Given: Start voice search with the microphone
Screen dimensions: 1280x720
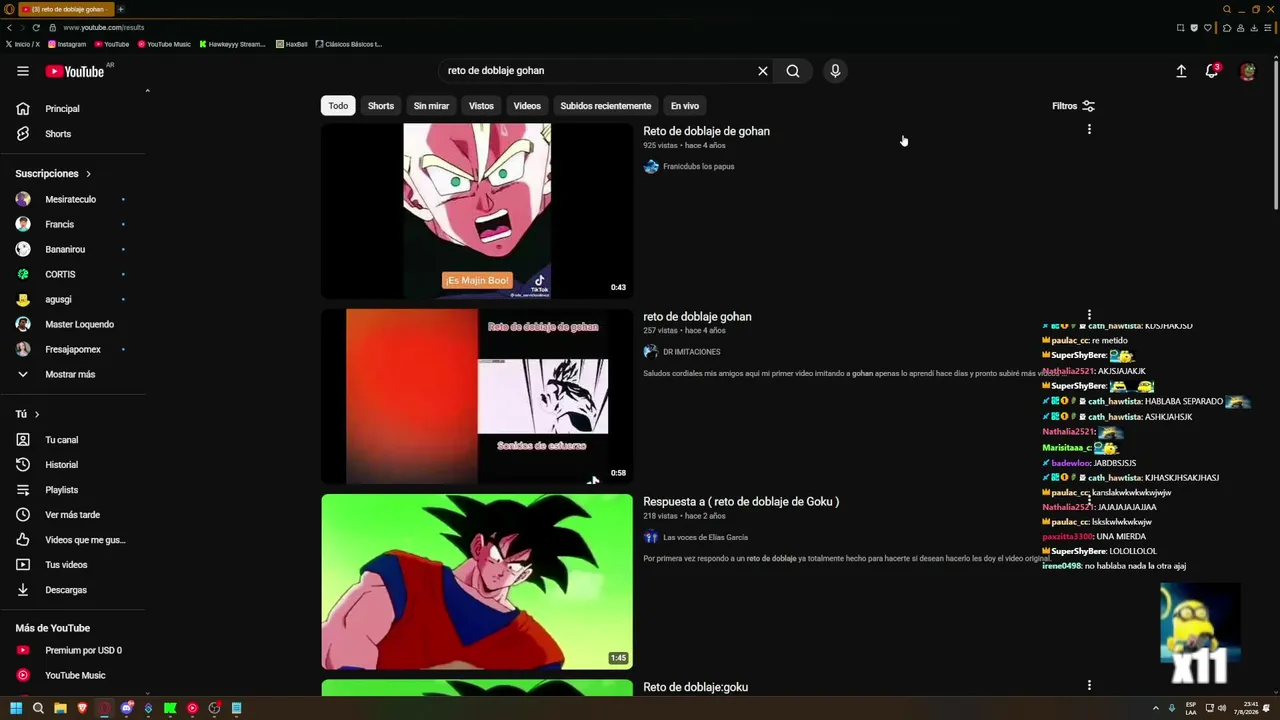Looking at the screenshot, I should 835,71.
